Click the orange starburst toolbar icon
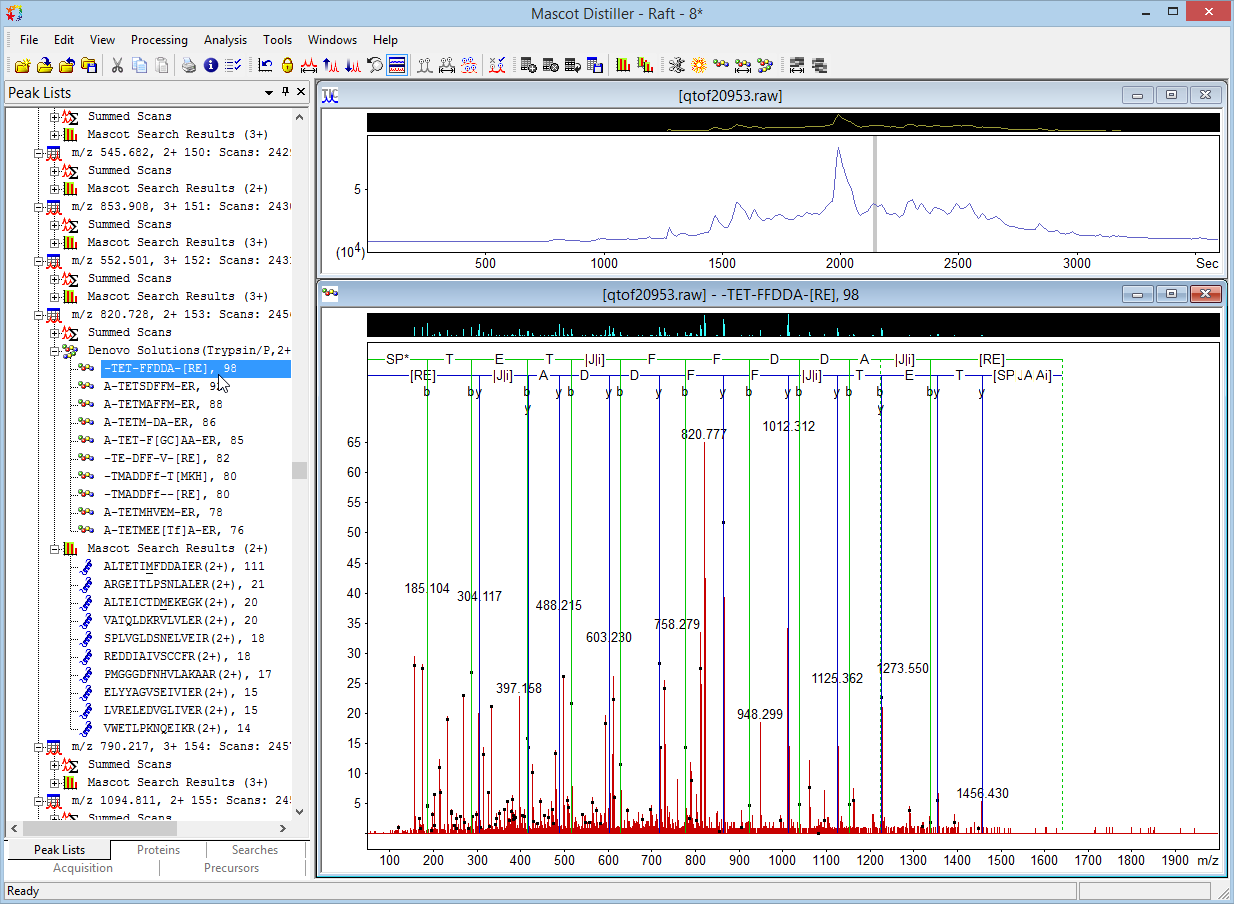 [699, 66]
